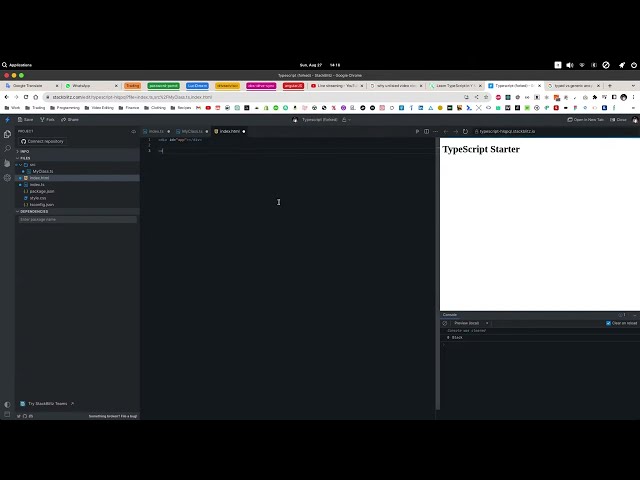
Task: Show more bookmarks overflow chevron
Action: 633,108
